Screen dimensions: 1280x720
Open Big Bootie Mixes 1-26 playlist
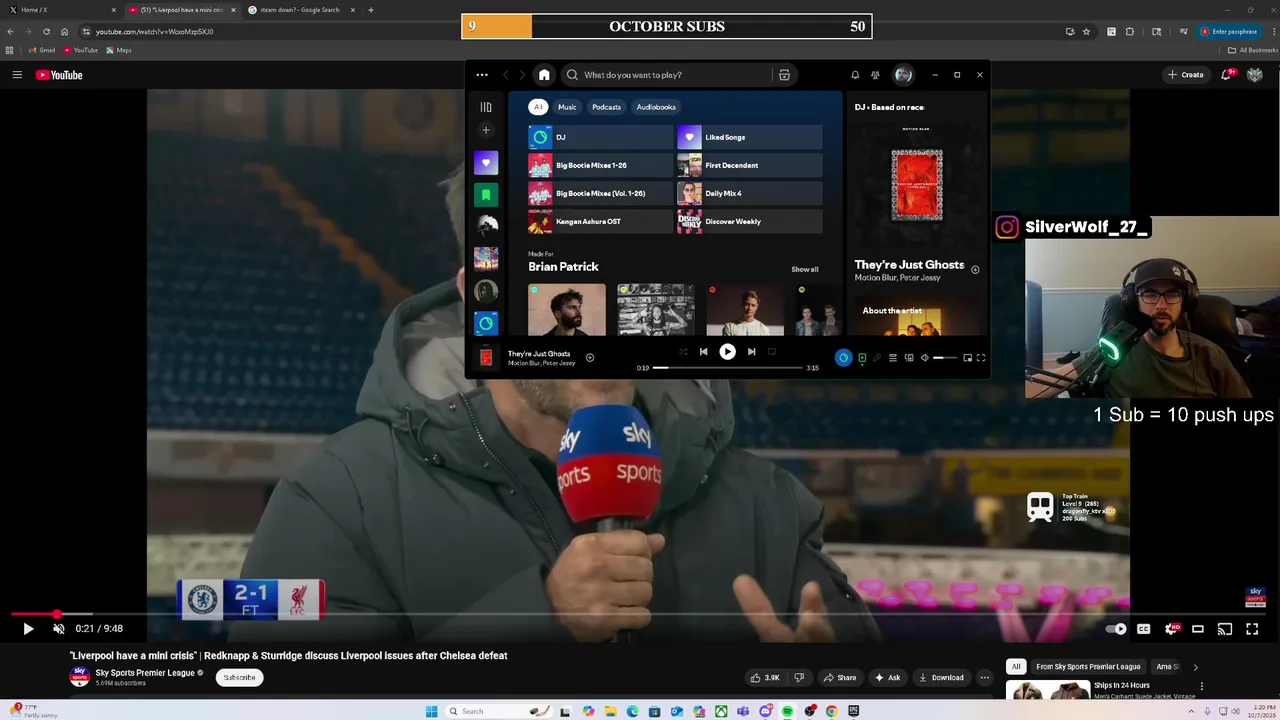pyautogui.click(x=601, y=165)
